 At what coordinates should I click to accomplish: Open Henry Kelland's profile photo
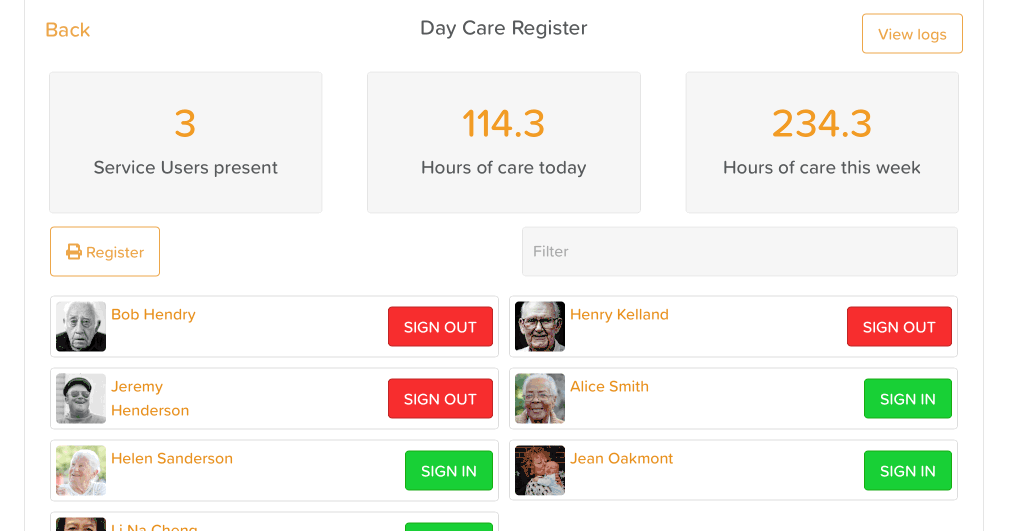pyautogui.click(x=540, y=327)
